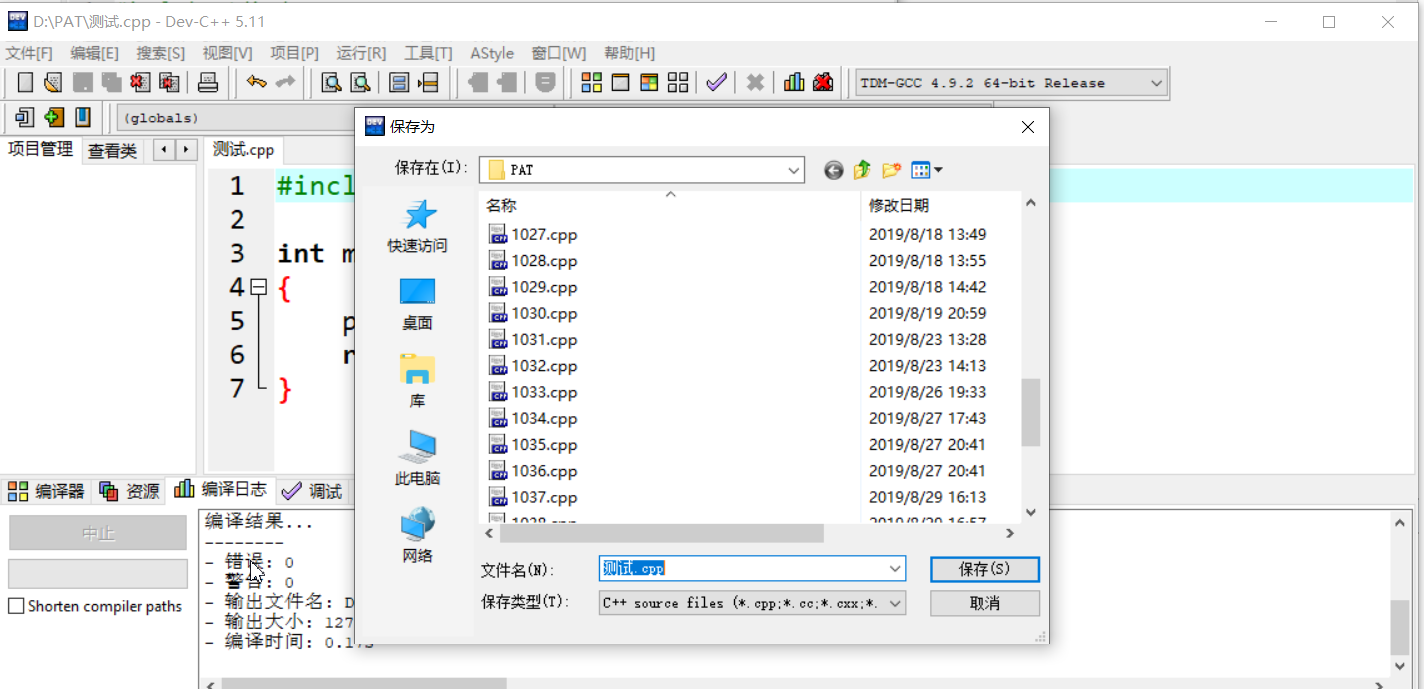Click the Find magnifier toolbar icon

click(331, 82)
